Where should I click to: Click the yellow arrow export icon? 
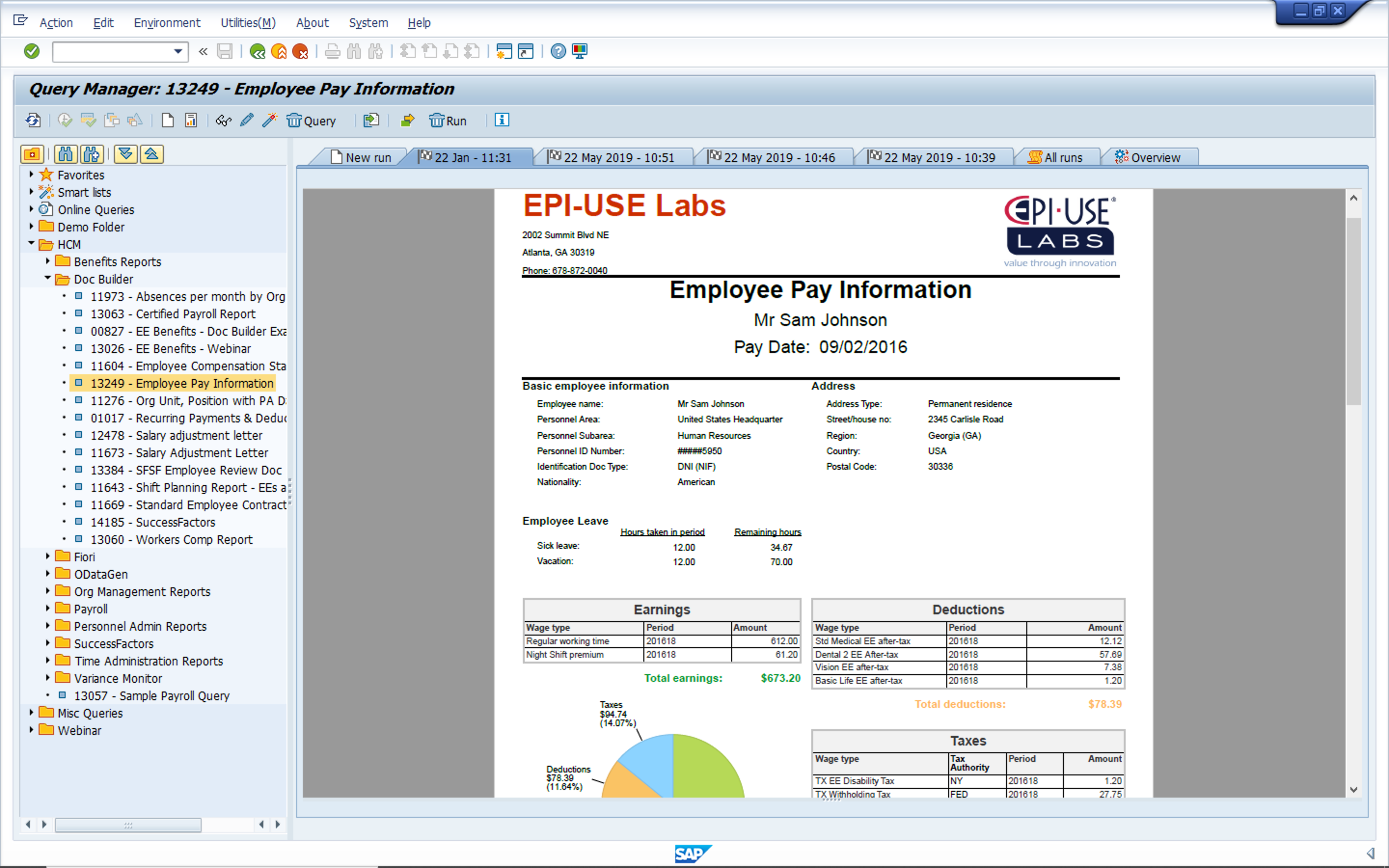point(407,121)
